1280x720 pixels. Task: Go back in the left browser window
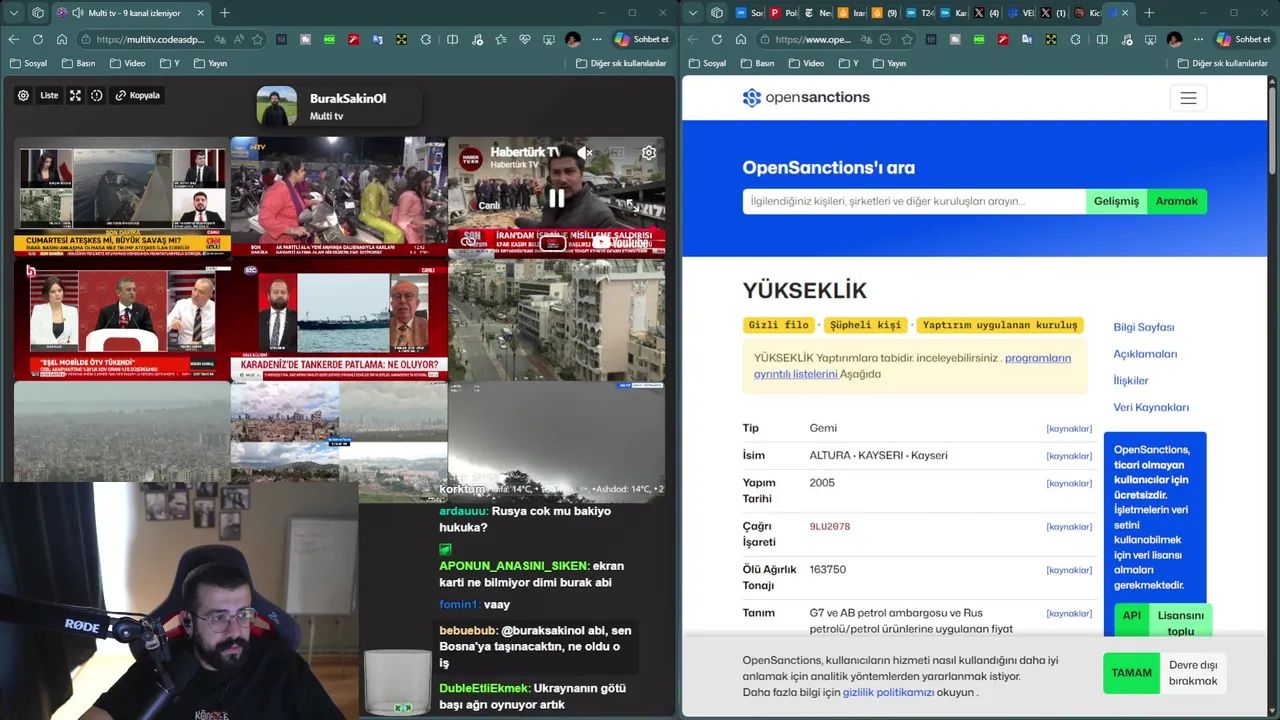14,39
